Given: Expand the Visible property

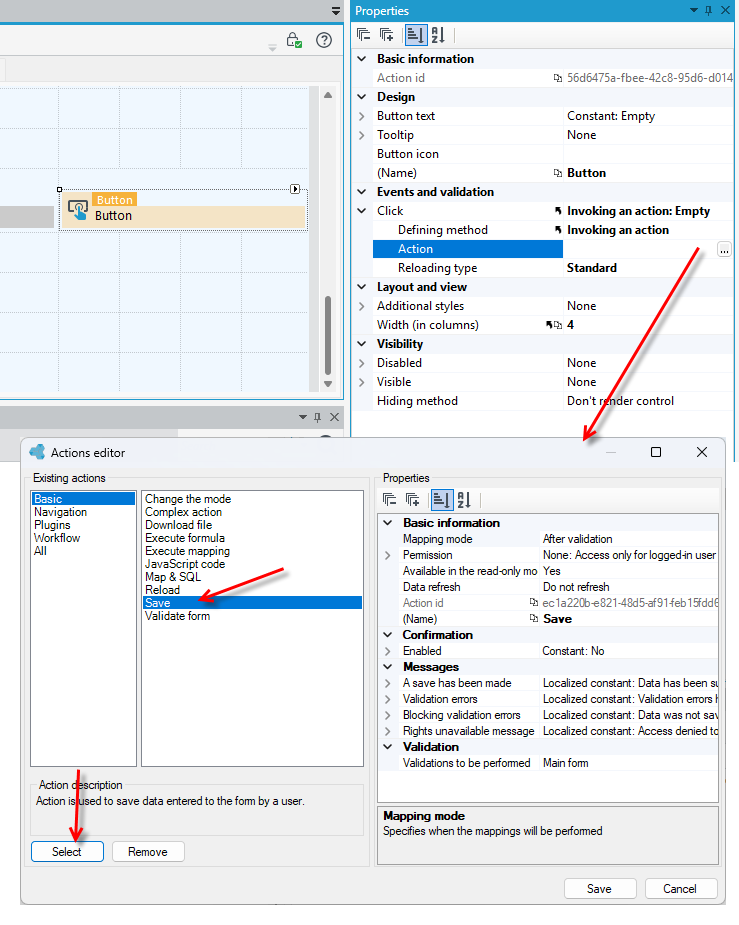Looking at the screenshot, I should (x=362, y=382).
